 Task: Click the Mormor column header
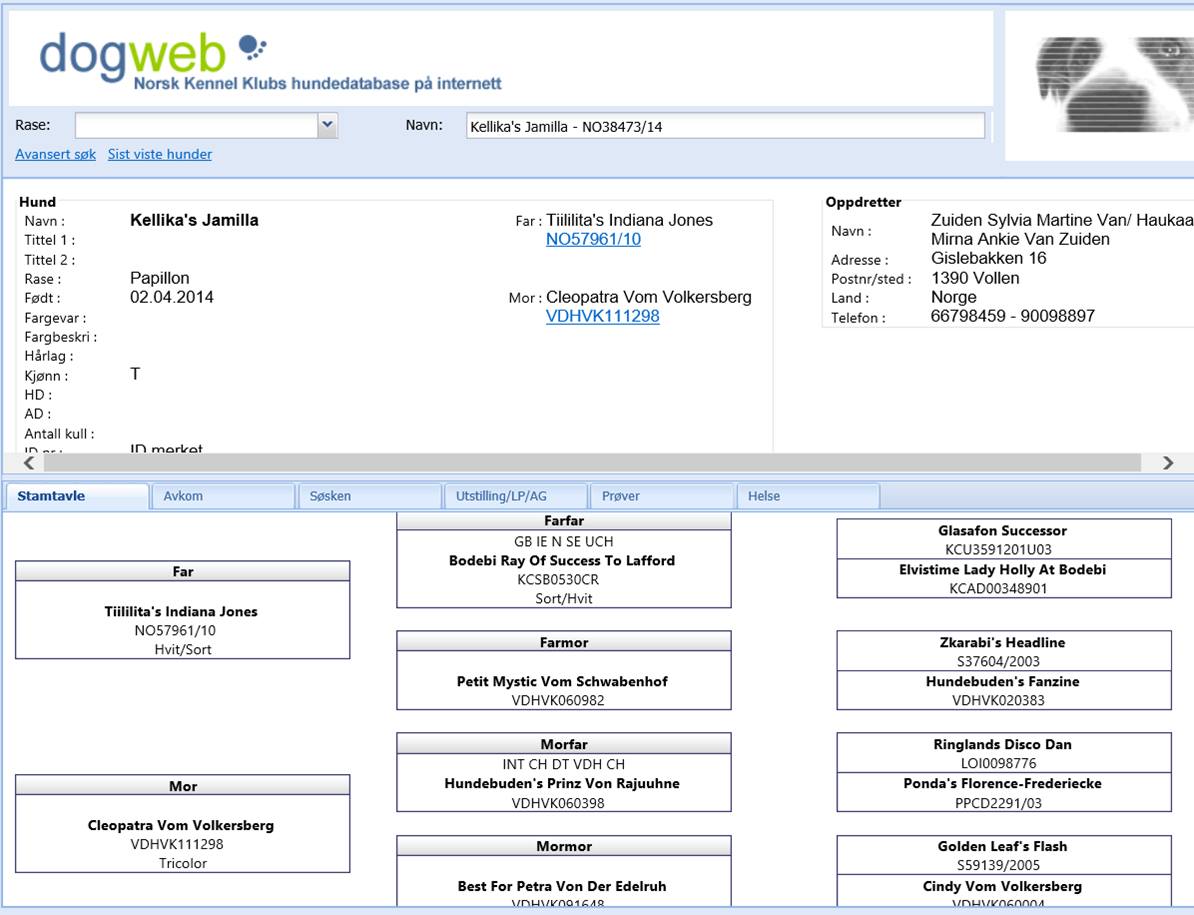[x=563, y=846]
